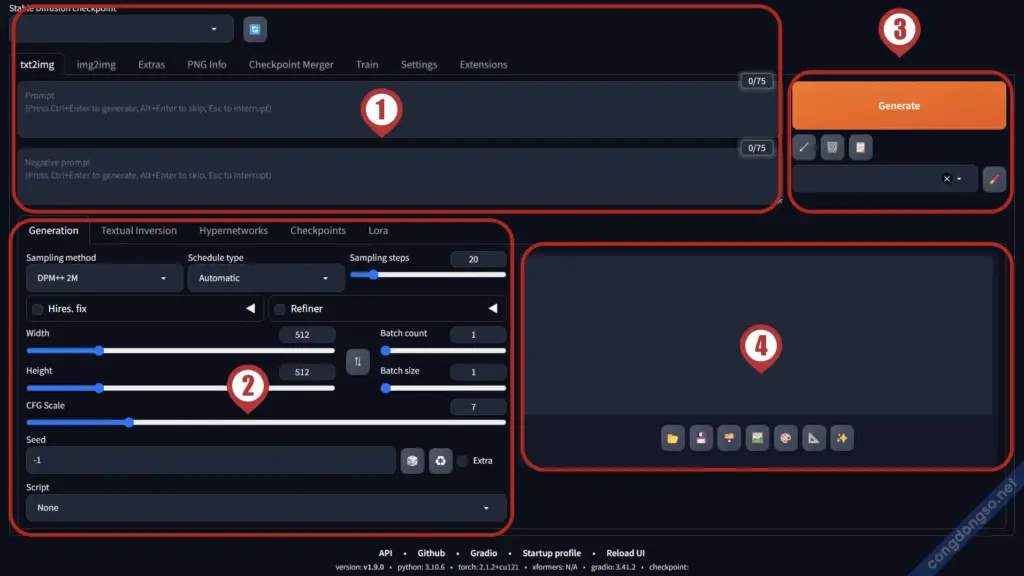Enable the Hires. fix checkbox
This screenshot has height=576, width=1024.
click(x=38, y=309)
